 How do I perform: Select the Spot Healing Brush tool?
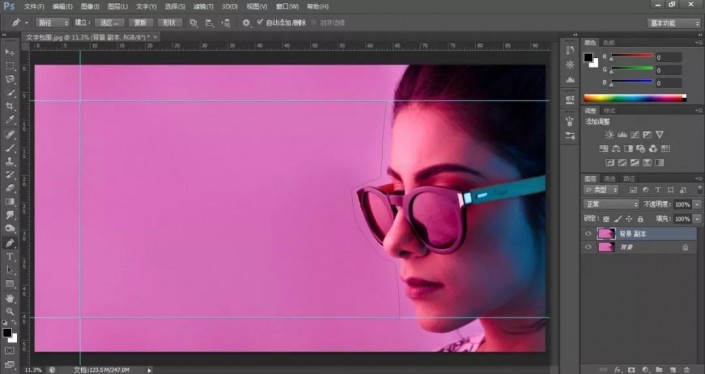9,134
